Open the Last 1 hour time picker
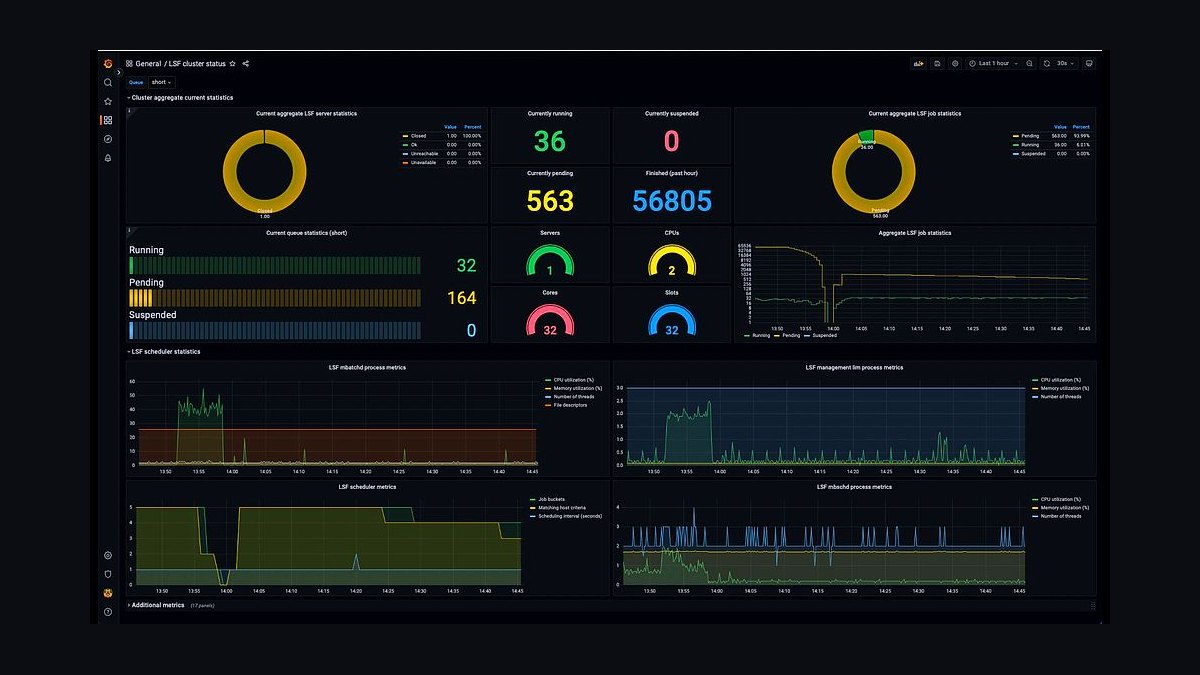 (993, 63)
